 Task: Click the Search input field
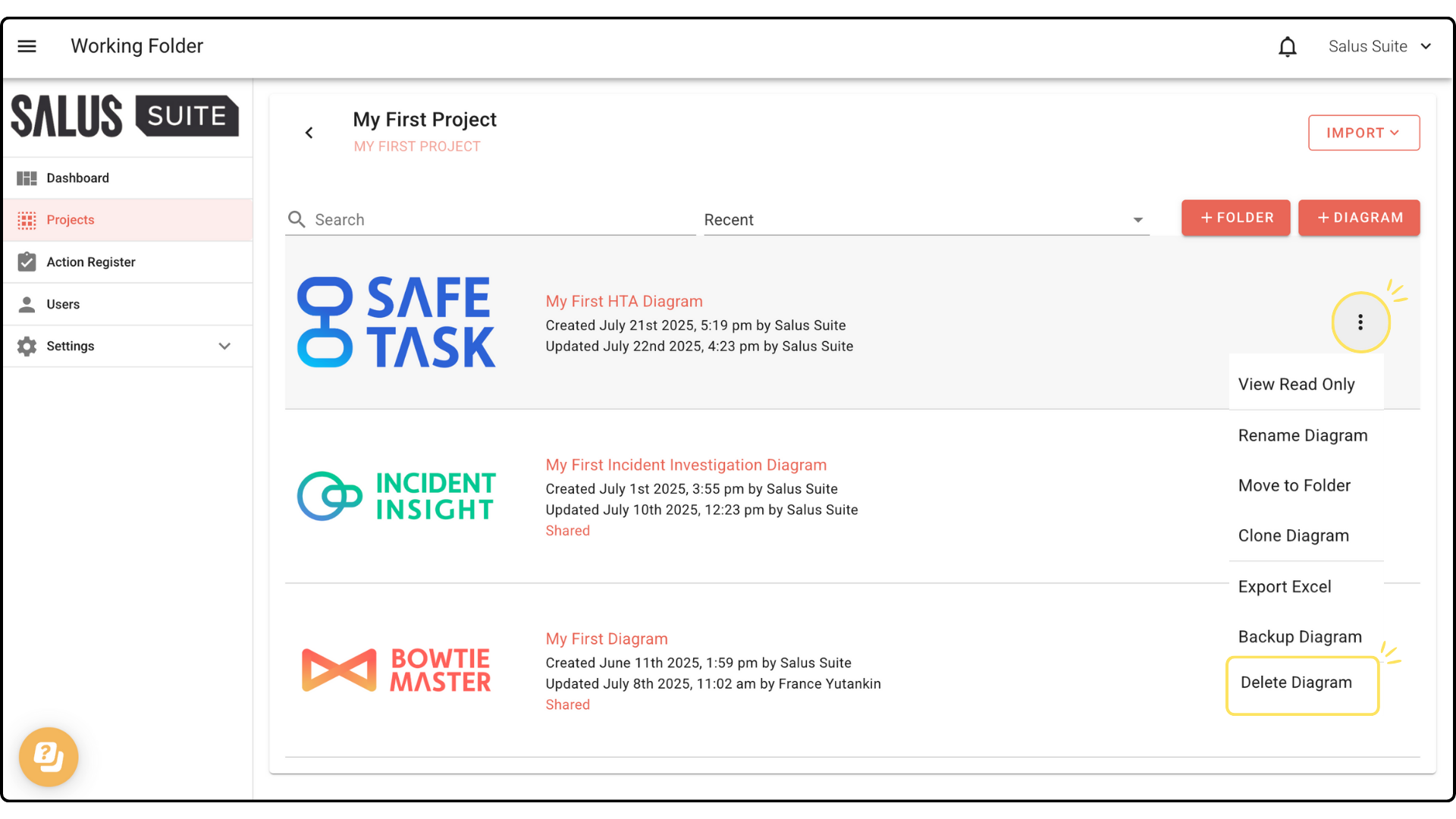500,220
